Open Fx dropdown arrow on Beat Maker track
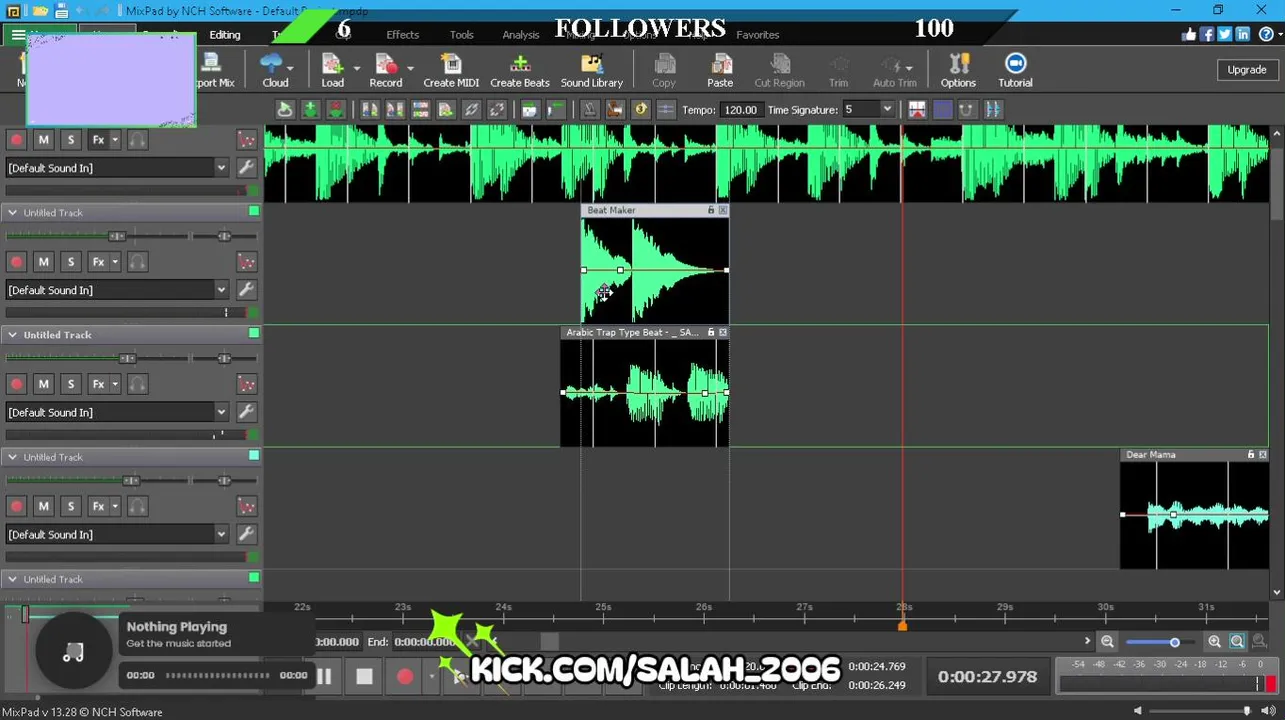Screen dimensions: 1285x720 [x=115, y=262]
